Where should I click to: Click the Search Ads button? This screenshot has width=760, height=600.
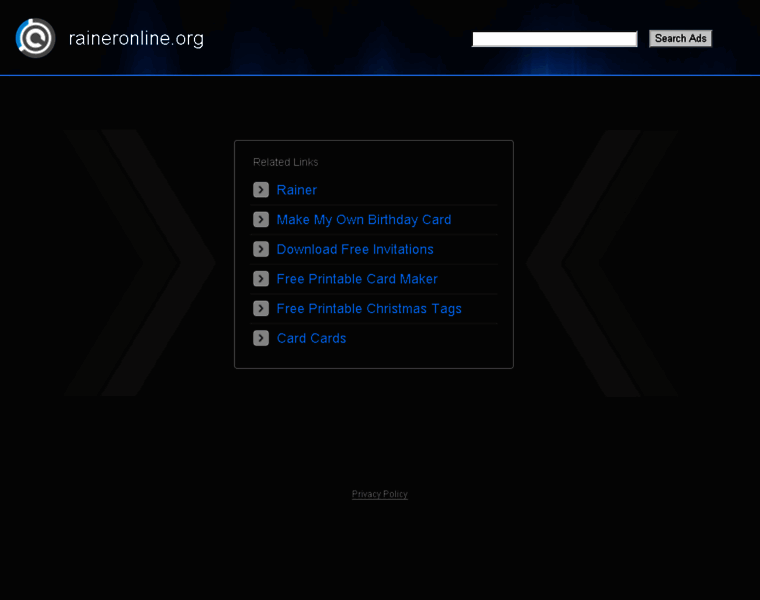(681, 38)
